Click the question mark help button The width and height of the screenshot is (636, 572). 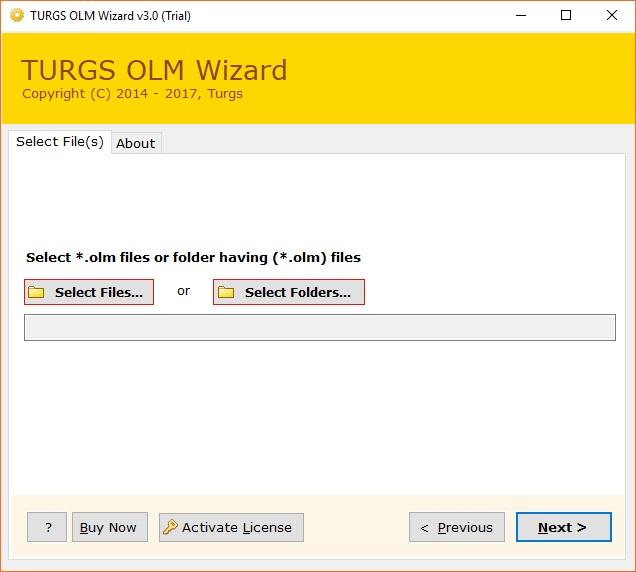47,527
